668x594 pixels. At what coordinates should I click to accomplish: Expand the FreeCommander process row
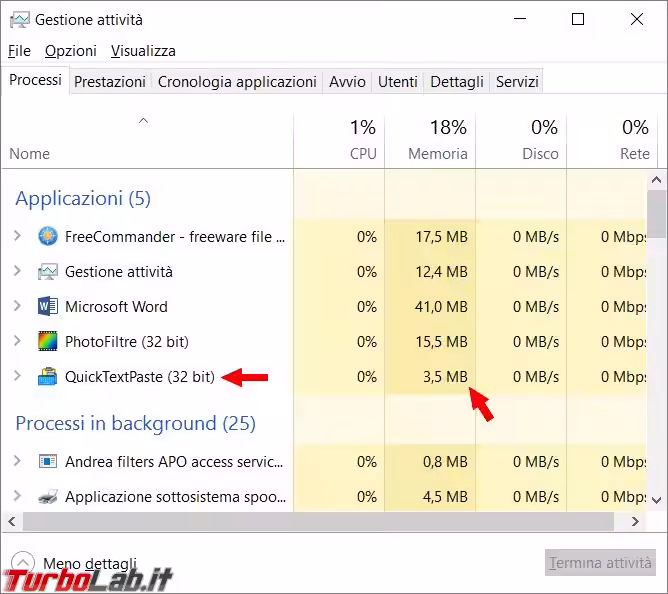17,237
